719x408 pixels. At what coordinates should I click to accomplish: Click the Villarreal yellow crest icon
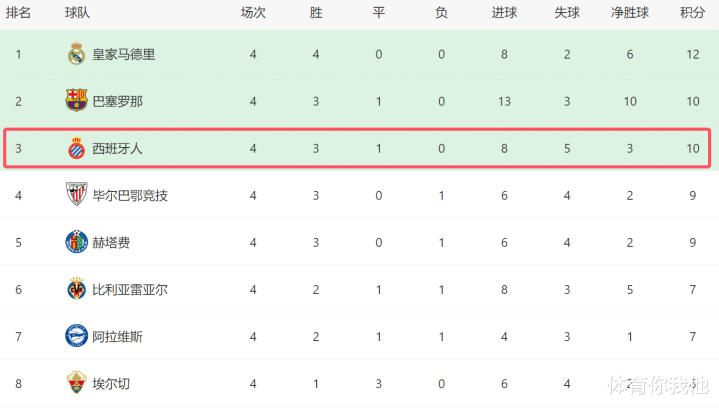click(76, 289)
